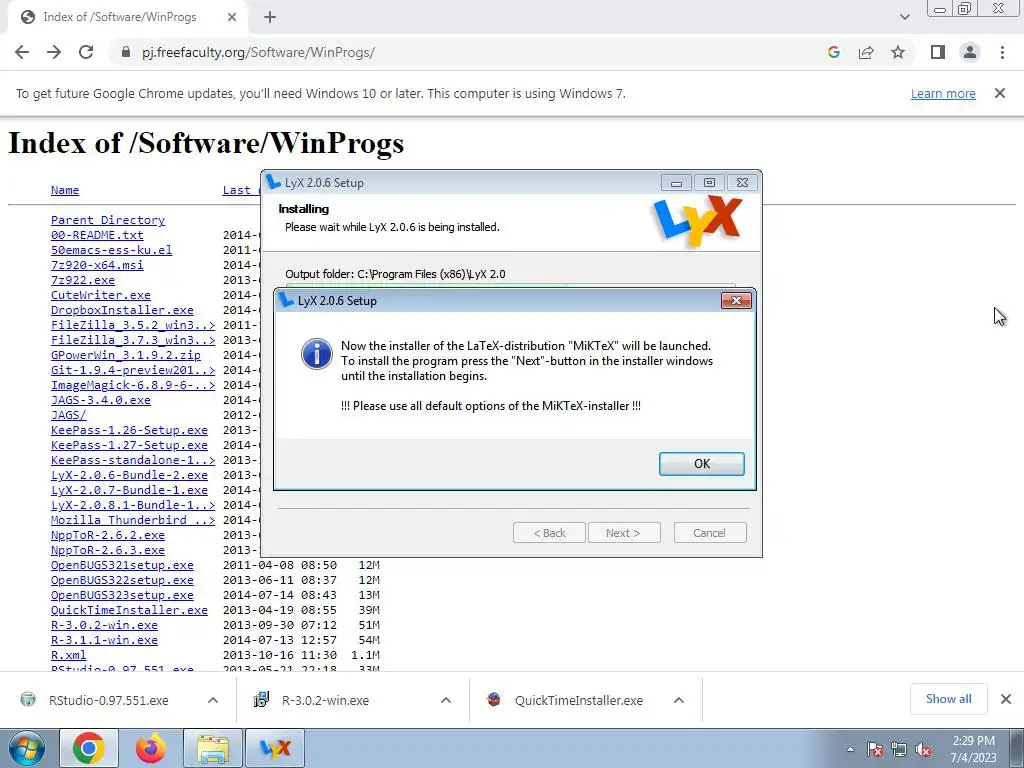Download LyX-2.0.7-Bundle-1.exe
Screen dimensions: 1024x768
(x=129, y=490)
